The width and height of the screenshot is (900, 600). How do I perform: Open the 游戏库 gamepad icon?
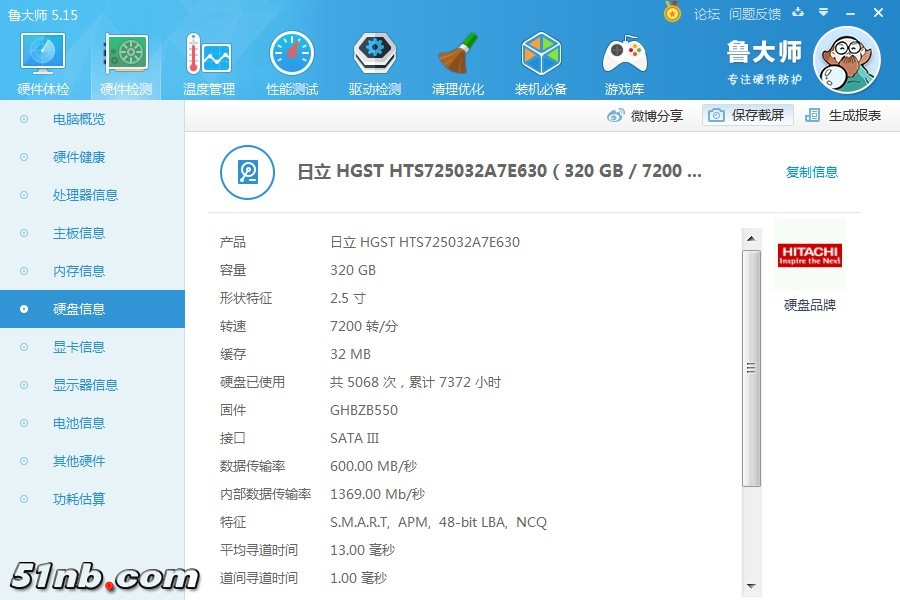click(624, 63)
